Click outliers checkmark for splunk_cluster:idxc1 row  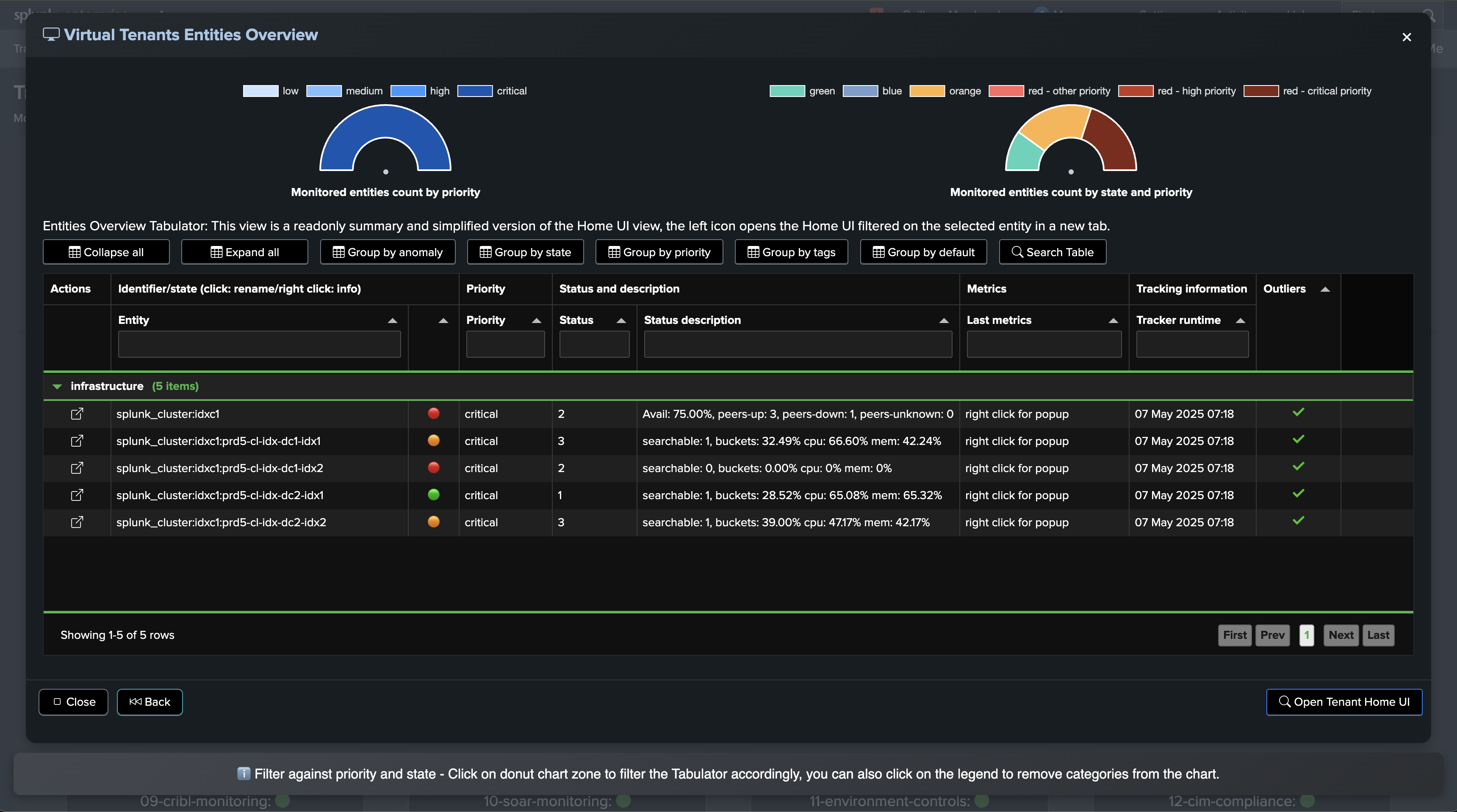(x=1299, y=412)
